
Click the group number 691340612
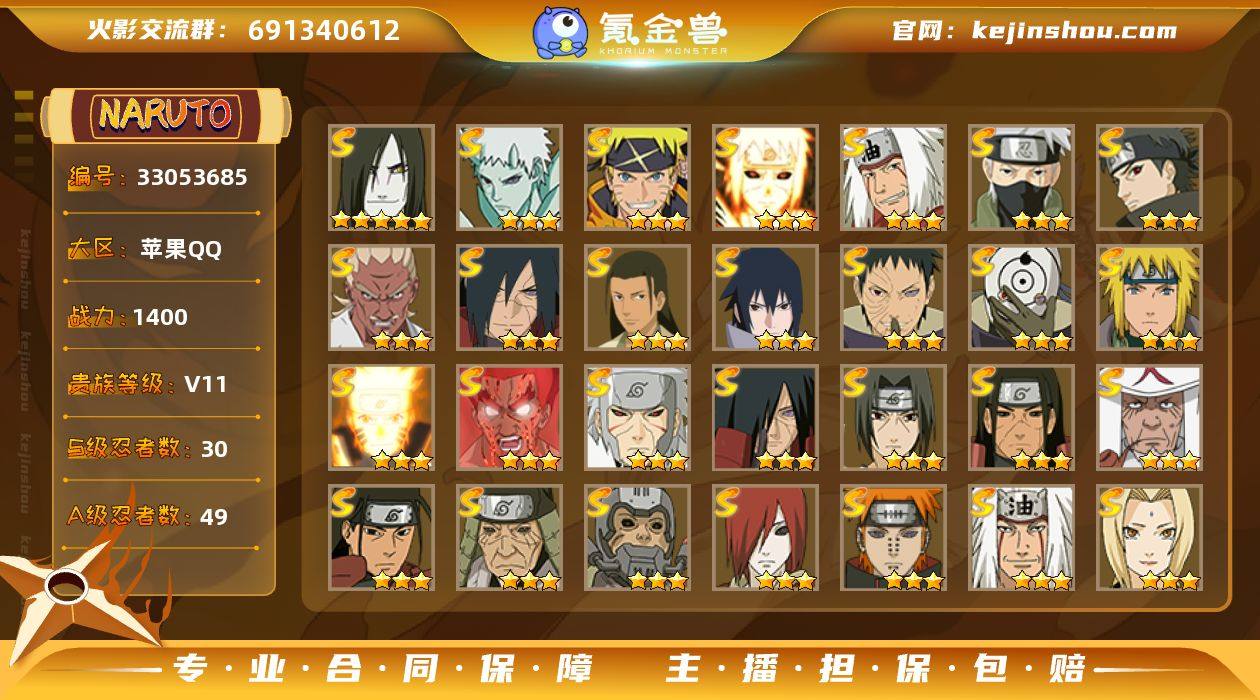(x=324, y=30)
